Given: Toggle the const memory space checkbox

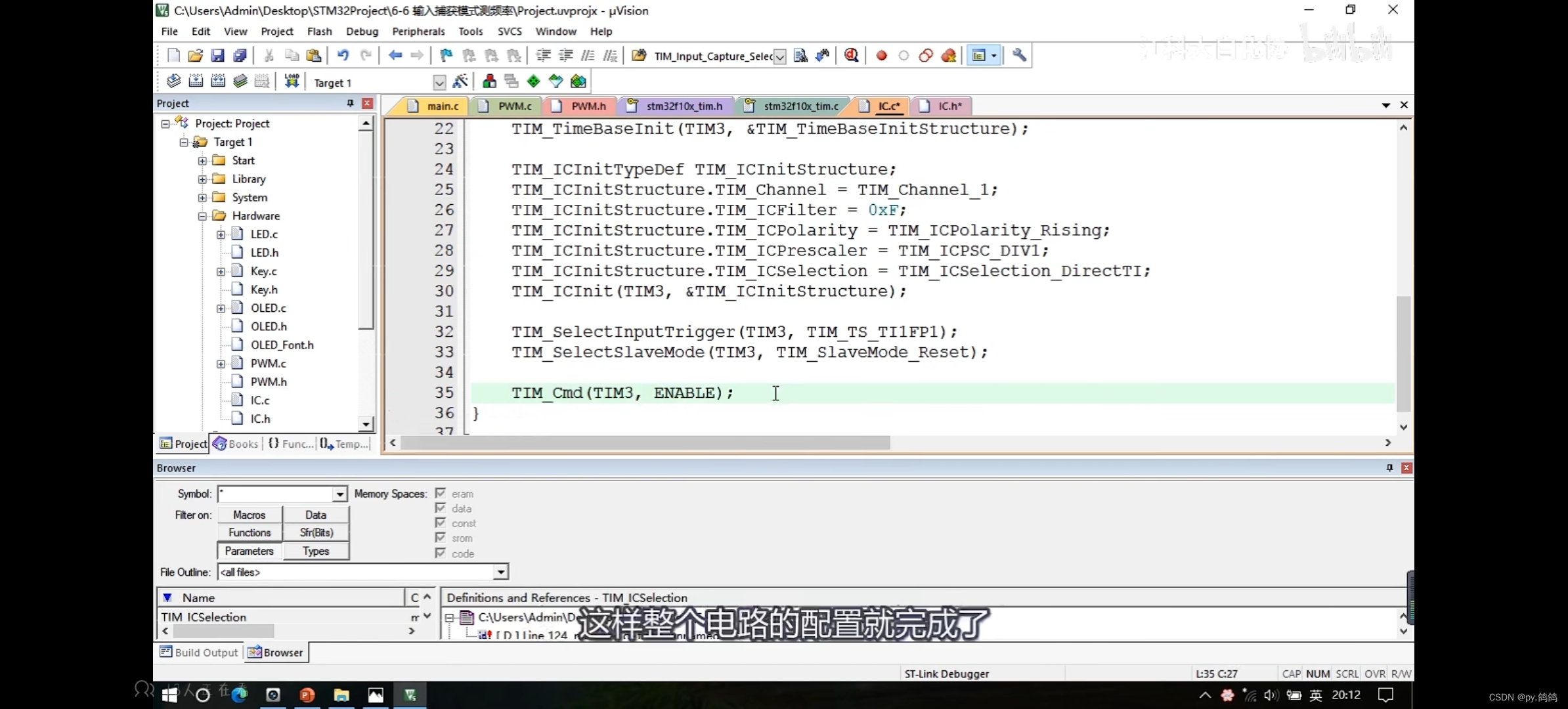Looking at the screenshot, I should 441,523.
